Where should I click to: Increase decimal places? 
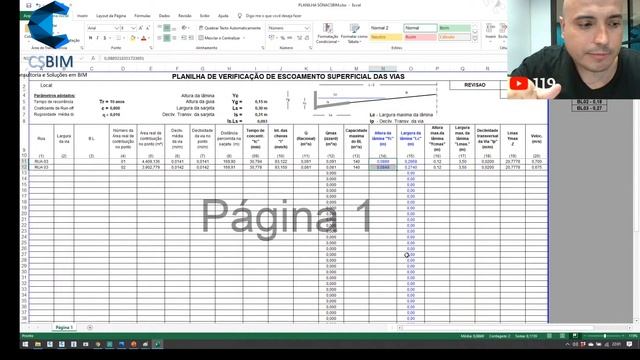300,38
